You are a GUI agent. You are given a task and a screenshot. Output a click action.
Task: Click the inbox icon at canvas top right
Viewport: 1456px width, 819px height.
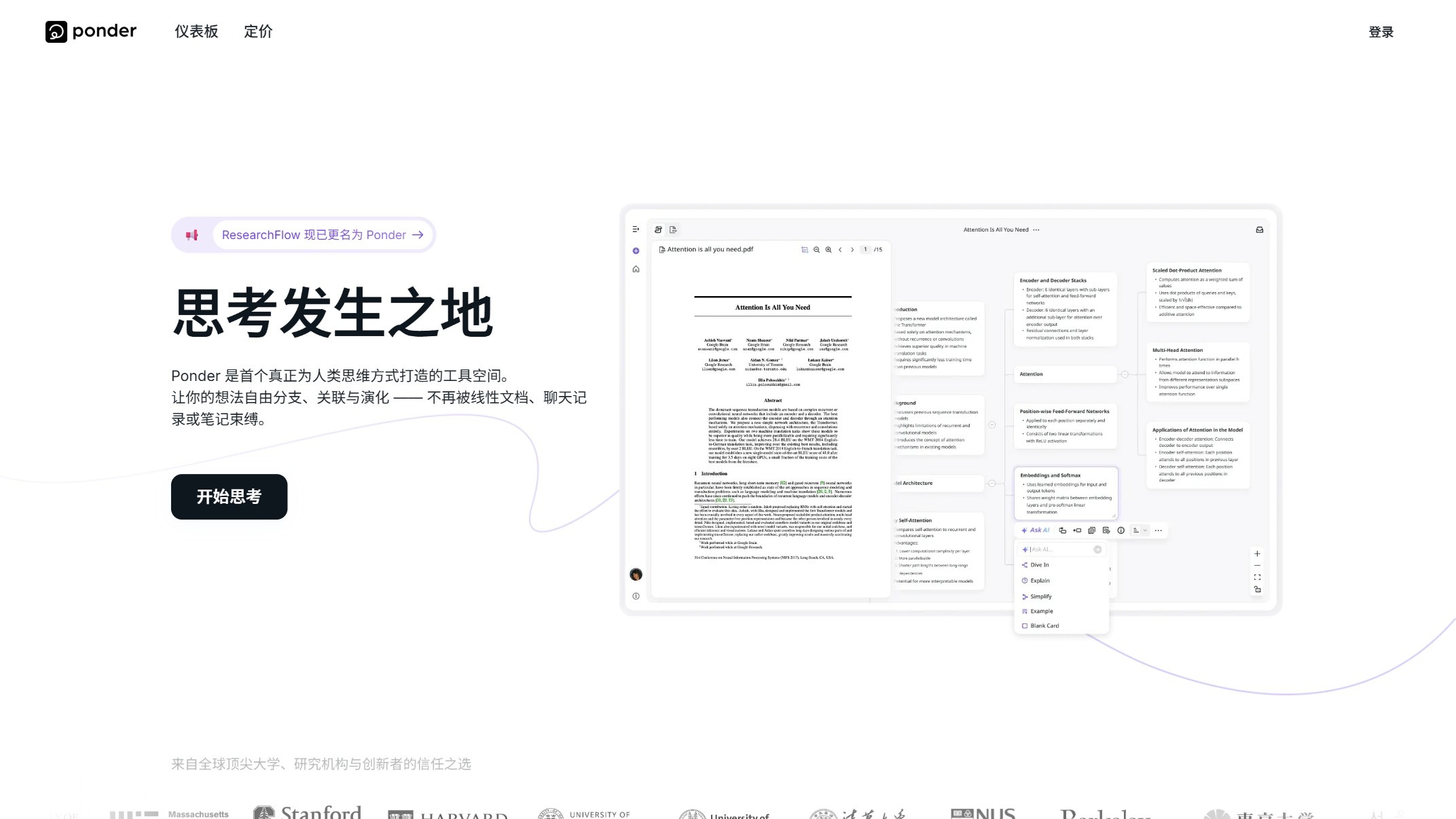coord(1260,230)
